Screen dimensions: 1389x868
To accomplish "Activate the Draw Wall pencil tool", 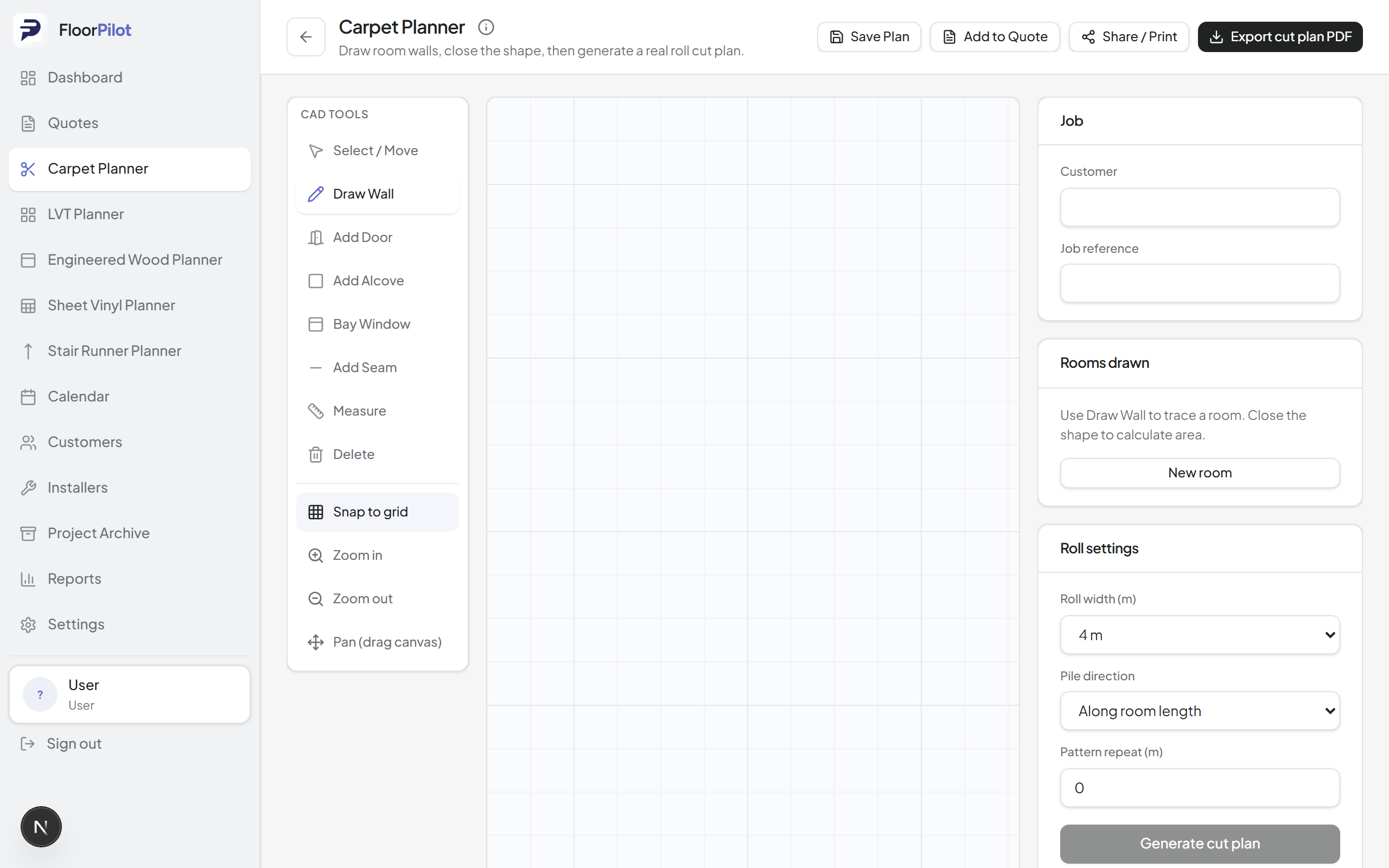I will (x=377, y=194).
